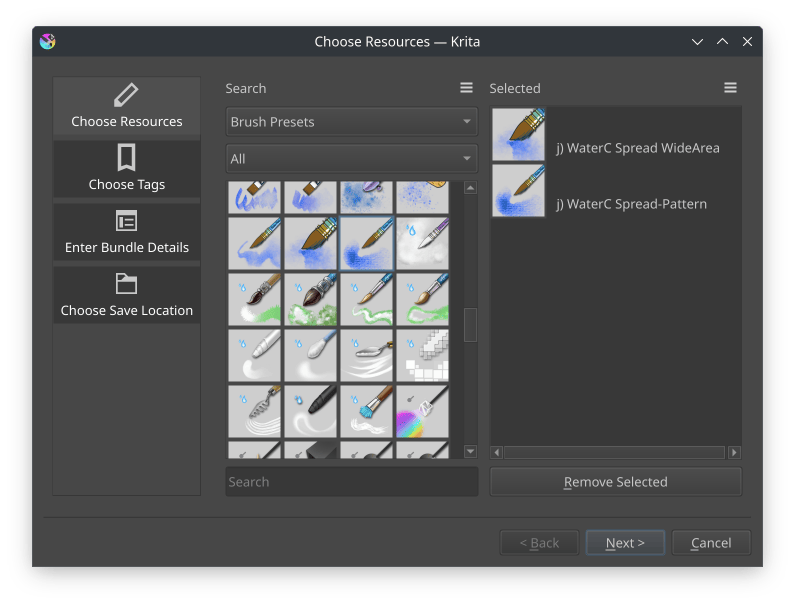Click the brush grid vertical scrollbar handle
Image resolution: width=795 pixels, height=605 pixels.
click(471, 325)
